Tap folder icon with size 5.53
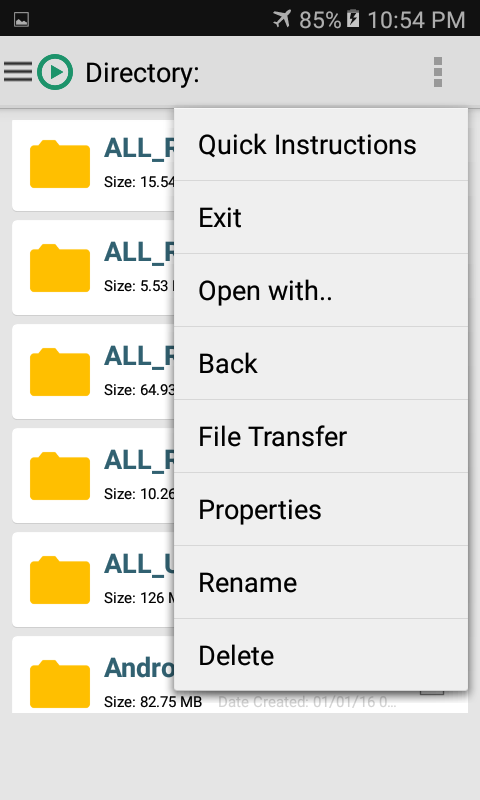This screenshot has width=480, height=800. coord(60,268)
